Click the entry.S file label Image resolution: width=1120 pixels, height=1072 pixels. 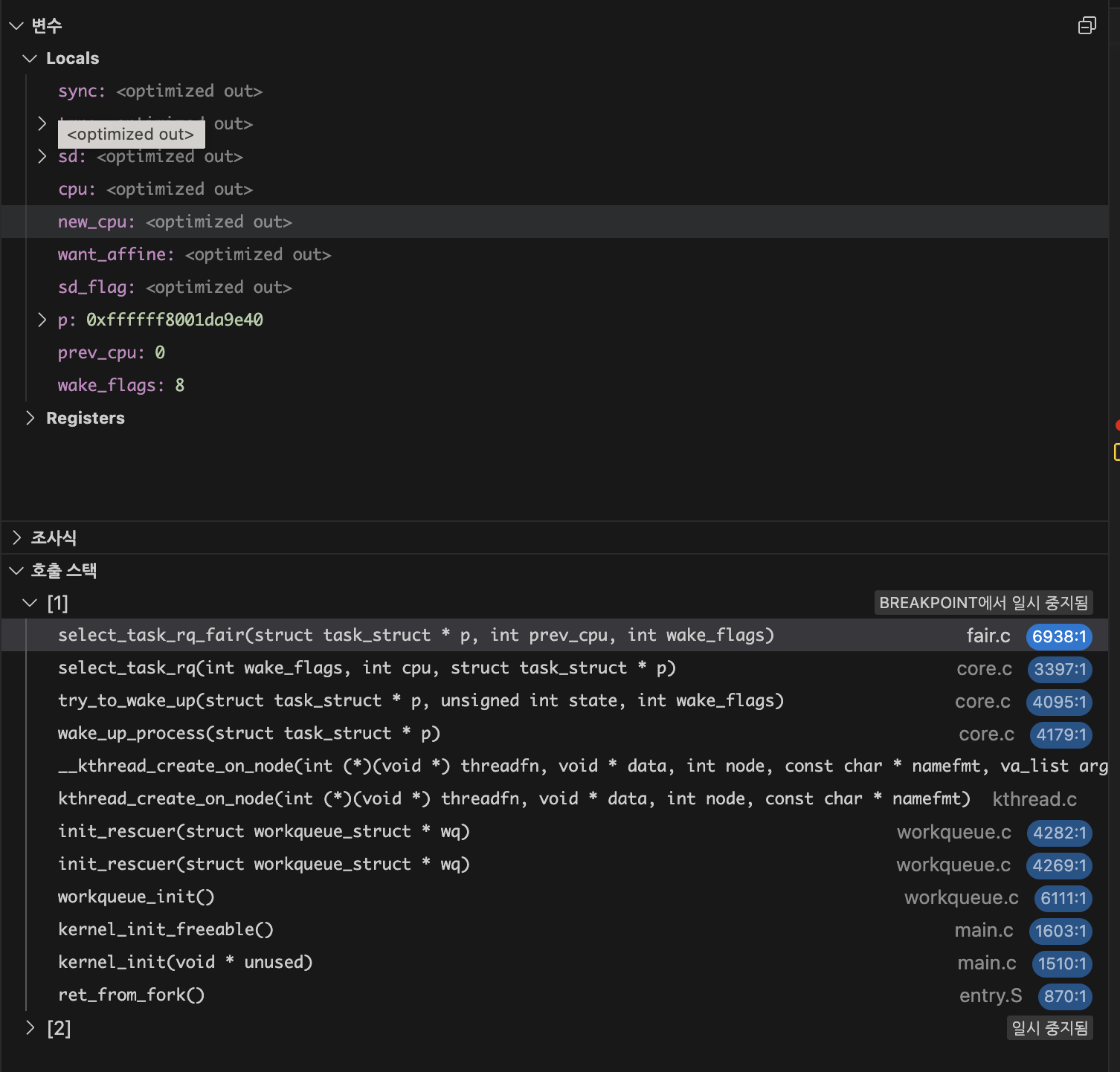click(x=991, y=995)
